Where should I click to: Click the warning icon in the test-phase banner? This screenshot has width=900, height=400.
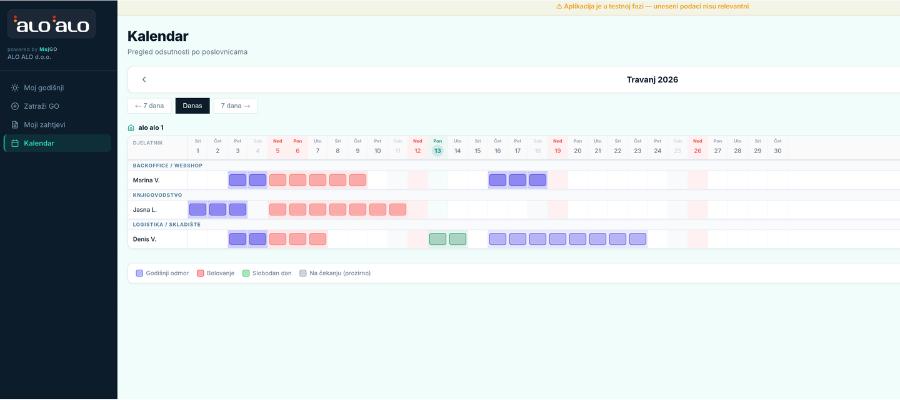(559, 6)
